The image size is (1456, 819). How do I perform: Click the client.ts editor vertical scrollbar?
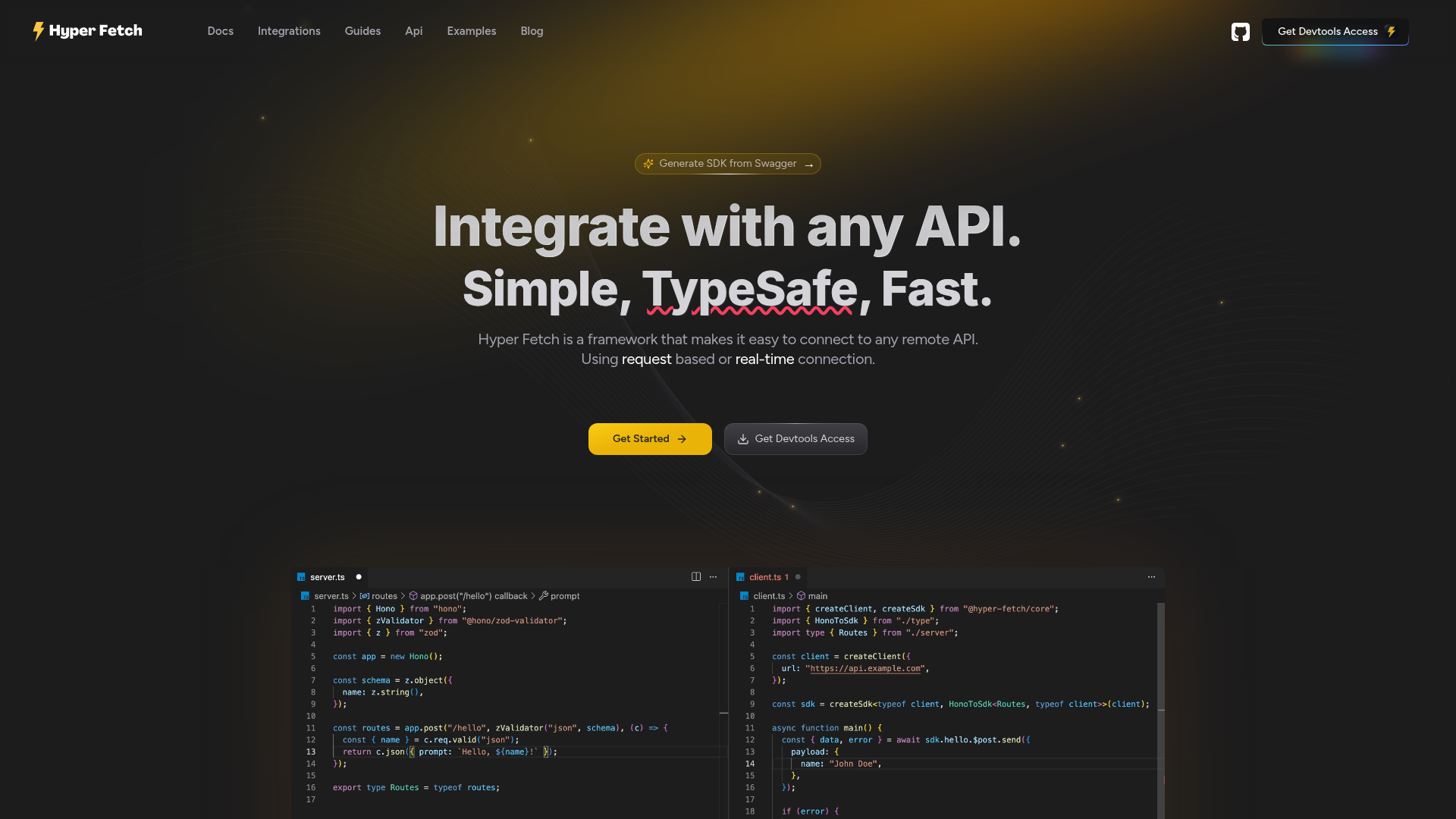(x=1160, y=682)
